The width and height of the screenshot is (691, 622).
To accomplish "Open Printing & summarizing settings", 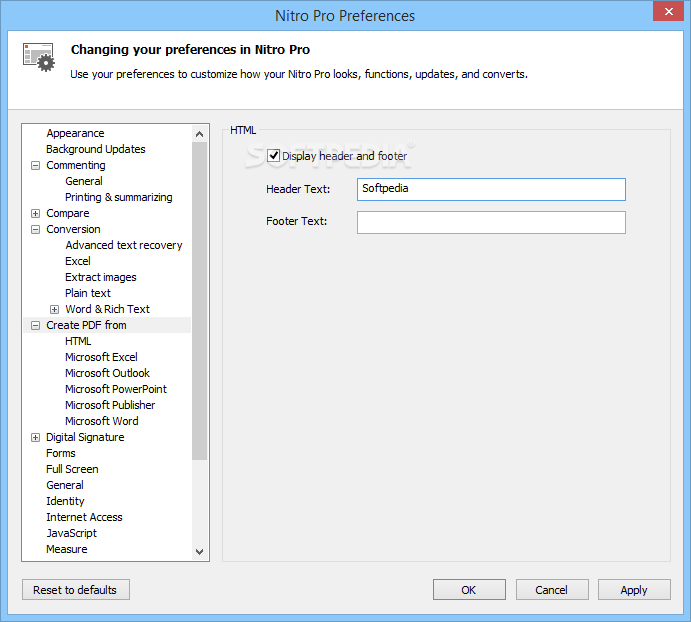I will (x=119, y=197).
